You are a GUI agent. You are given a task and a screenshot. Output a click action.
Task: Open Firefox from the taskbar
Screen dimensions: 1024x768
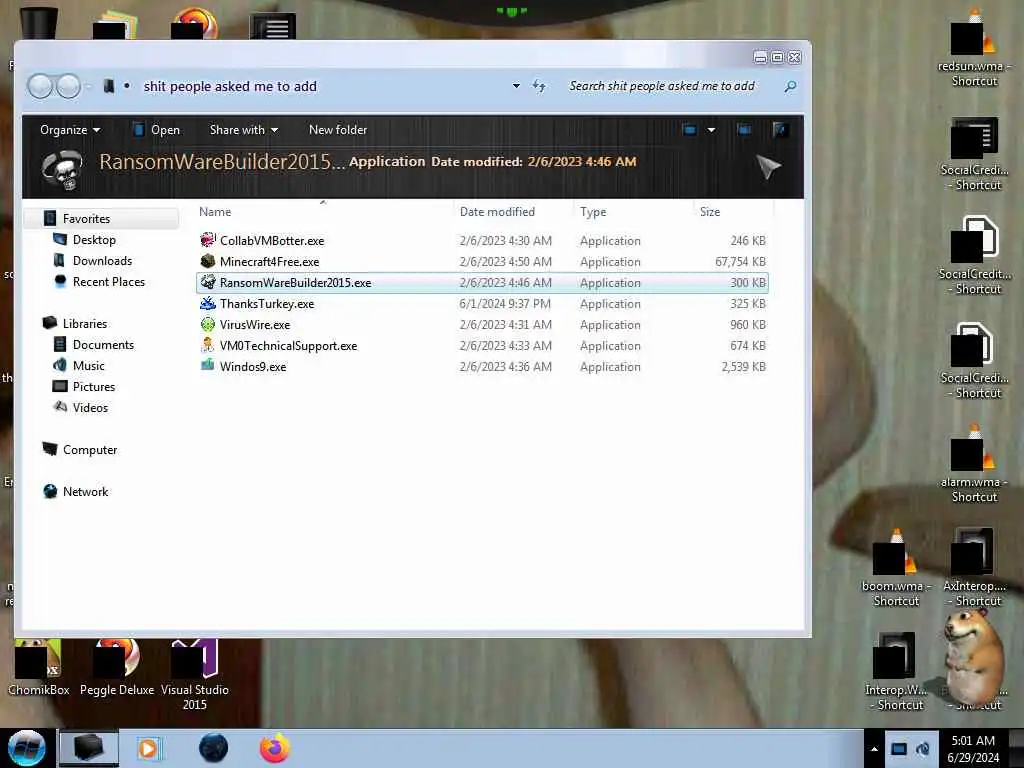pos(275,748)
